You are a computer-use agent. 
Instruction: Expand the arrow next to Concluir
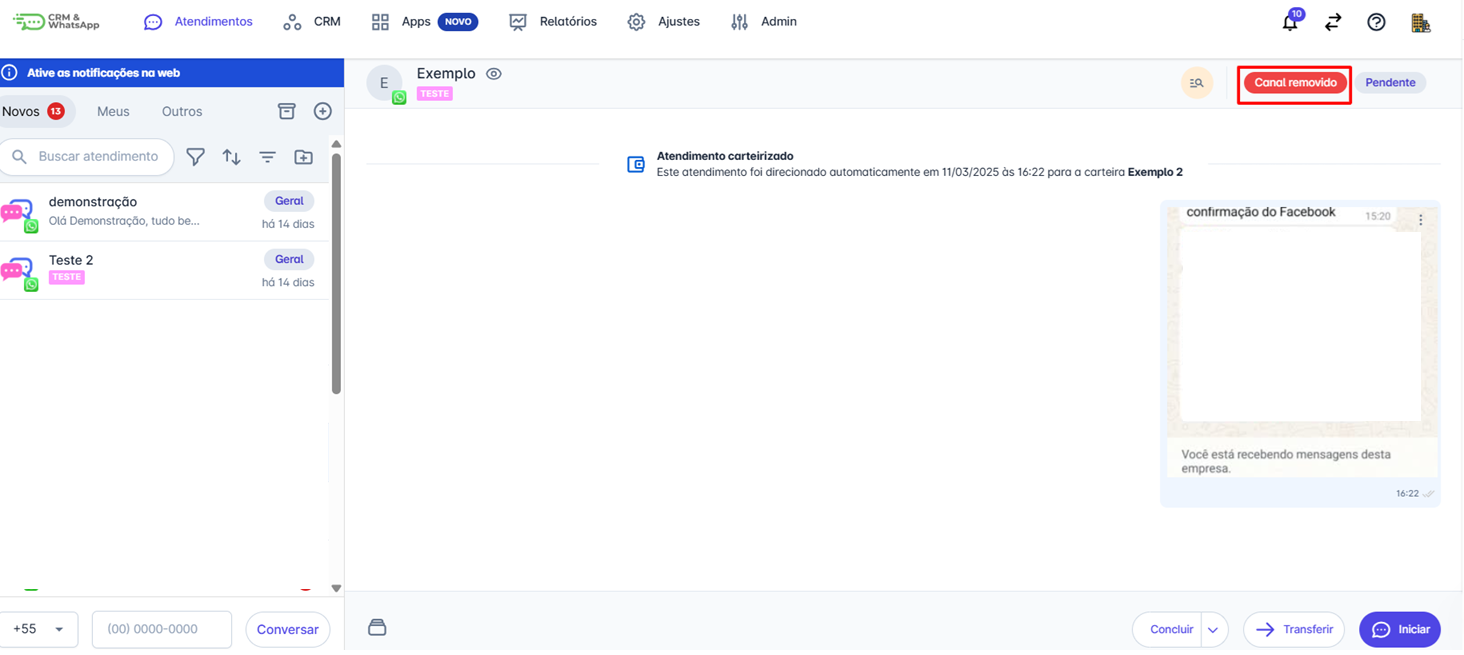click(x=1213, y=630)
